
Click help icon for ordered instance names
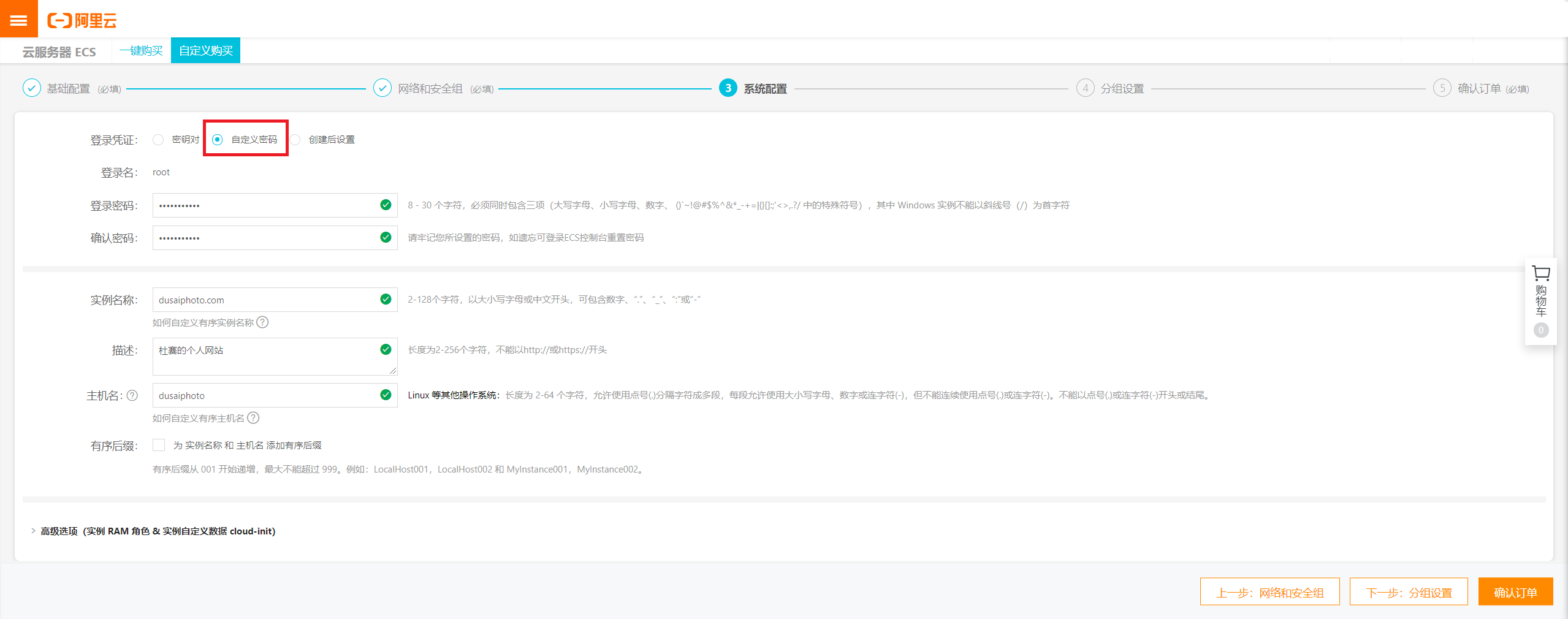tap(262, 322)
